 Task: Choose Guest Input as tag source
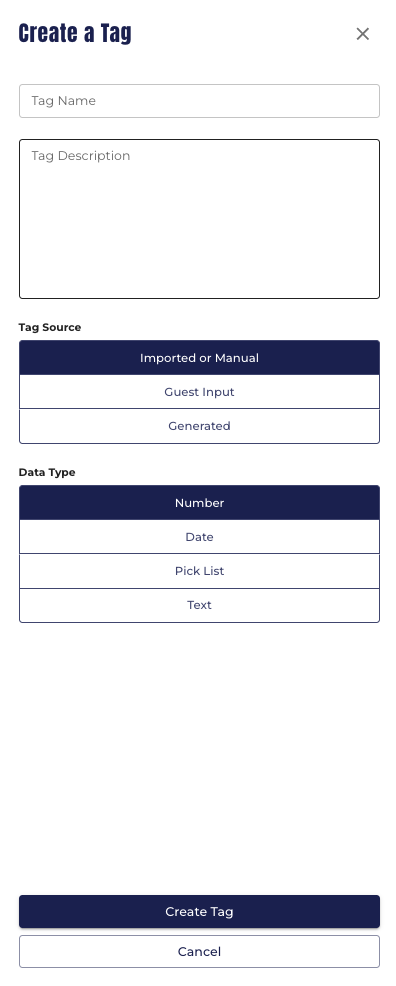[x=199, y=392]
